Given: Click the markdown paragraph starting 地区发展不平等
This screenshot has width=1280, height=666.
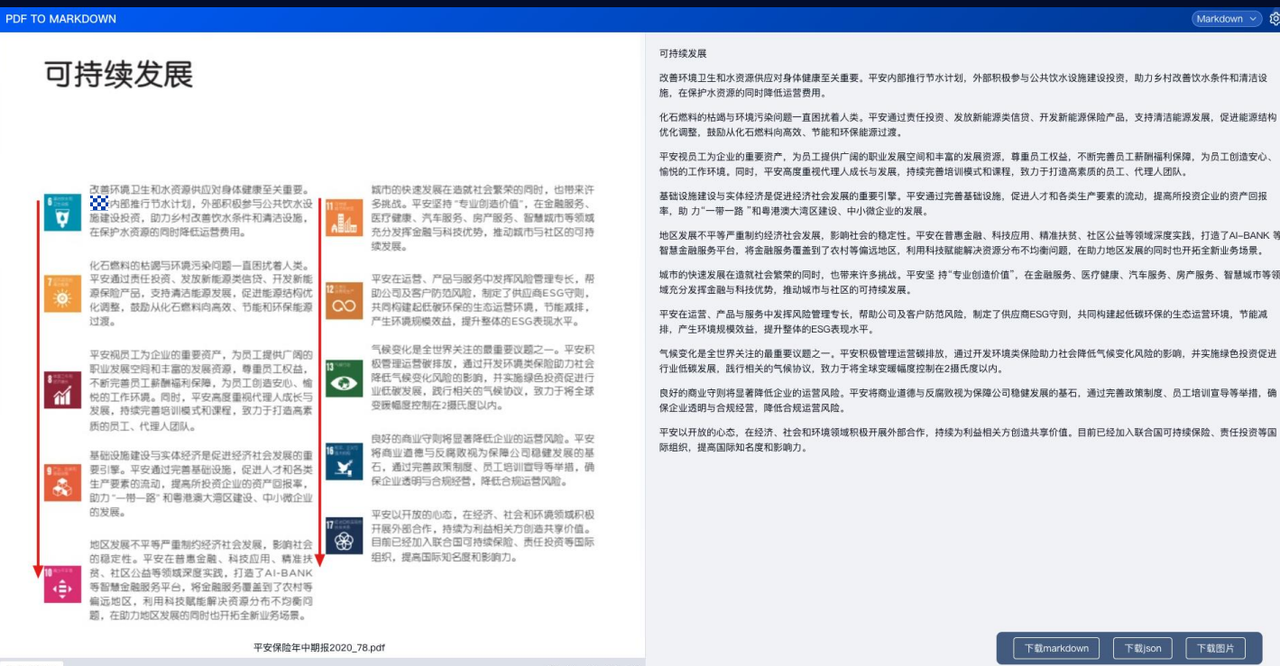Looking at the screenshot, I should (x=969, y=243).
